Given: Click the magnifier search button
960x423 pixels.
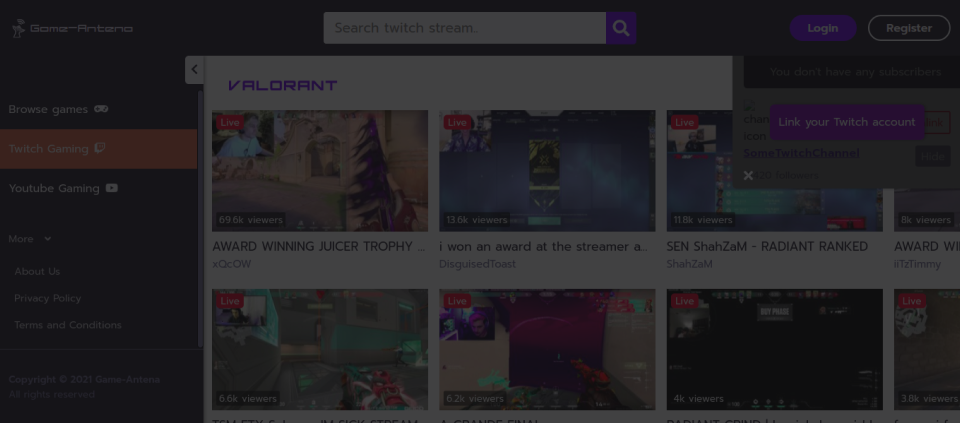Looking at the screenshot, I should [621, 28].
